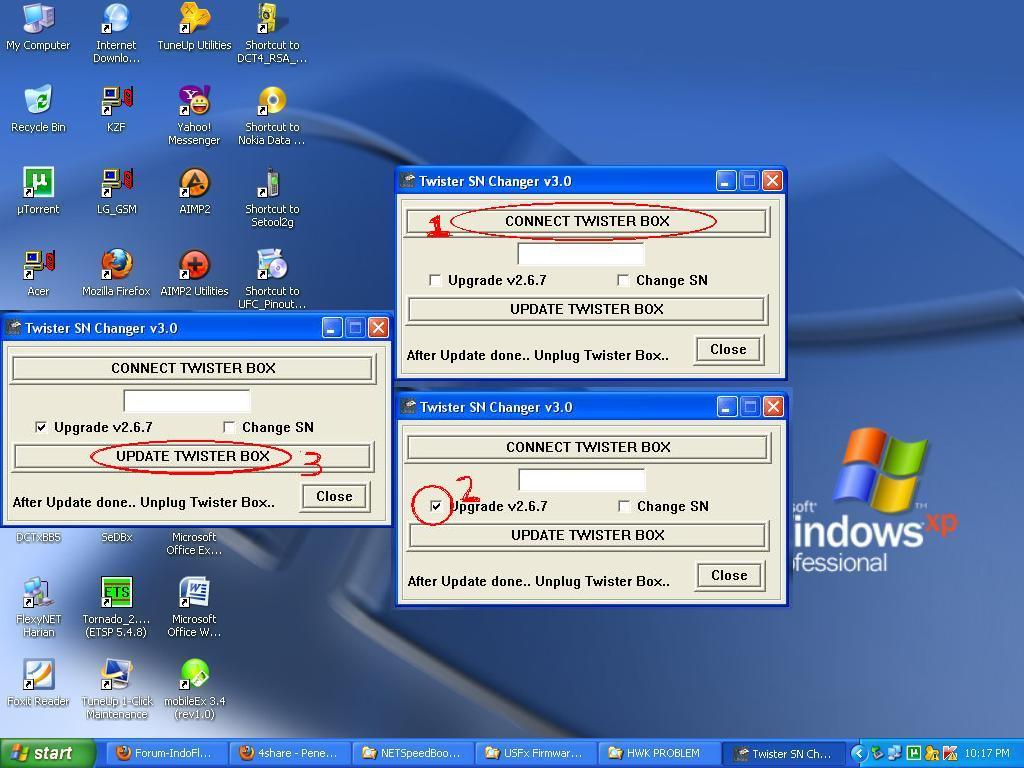The width and height of the screenshot is (1024, 768).
Task: Select the Microsoft Office Ex… desktop label
Action: click(194, 543)
